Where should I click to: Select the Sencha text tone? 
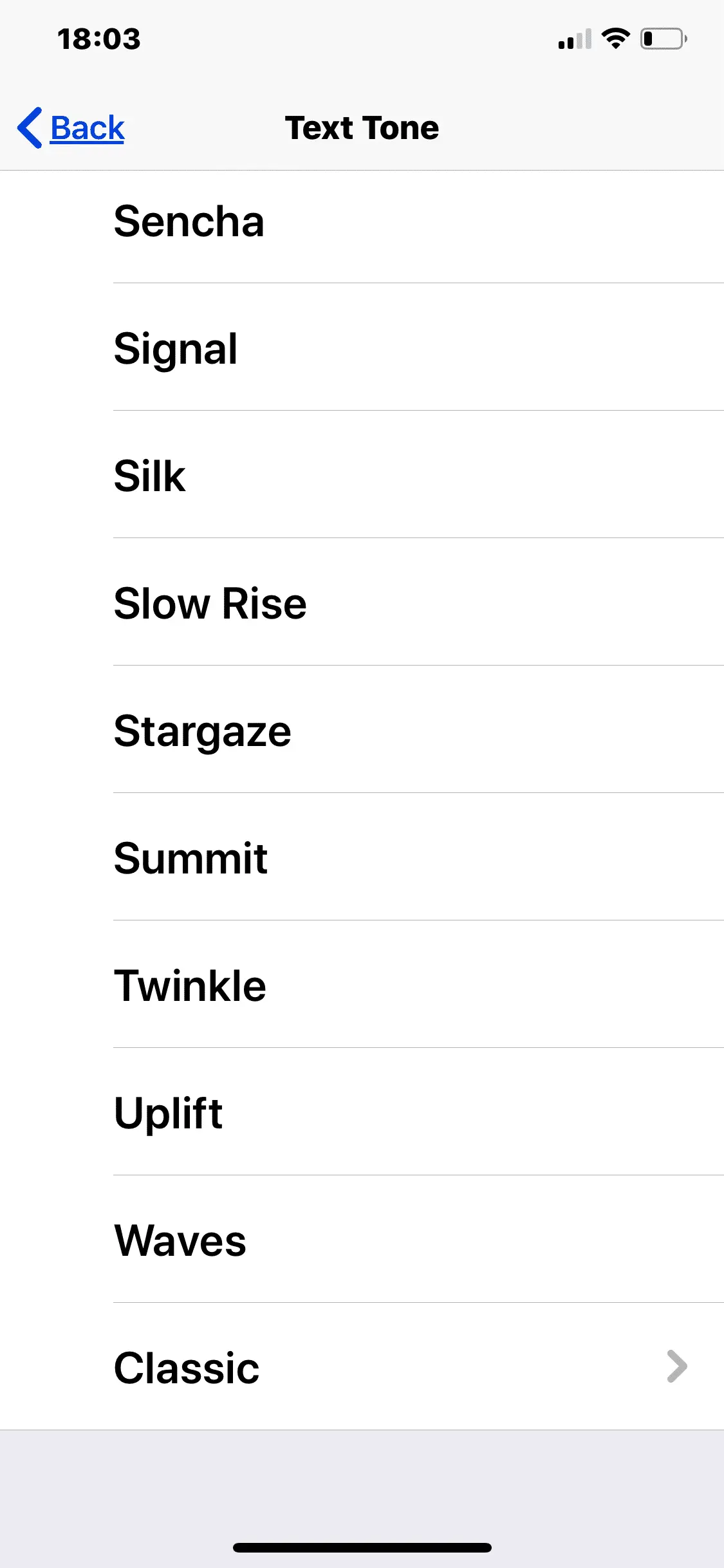189,221
